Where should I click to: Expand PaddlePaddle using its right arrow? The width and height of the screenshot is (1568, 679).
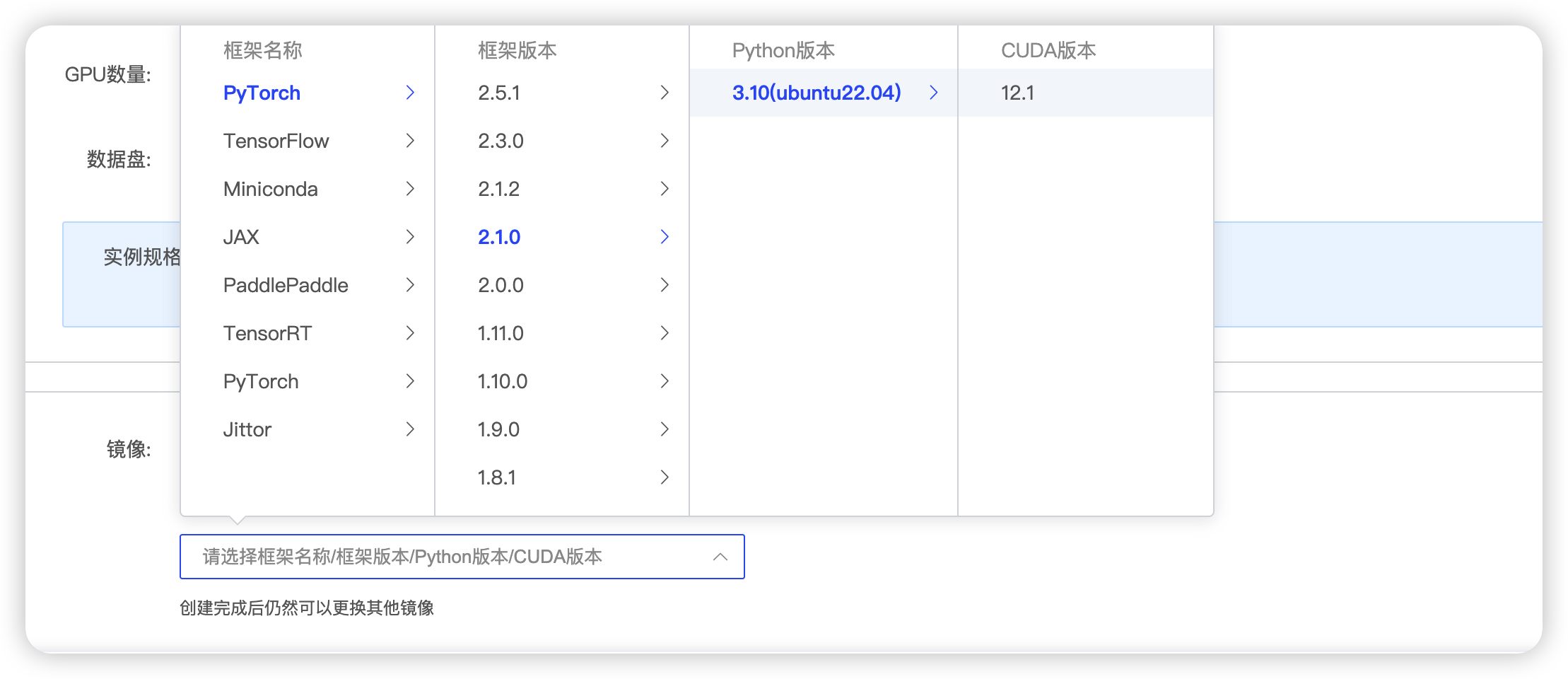410,285
